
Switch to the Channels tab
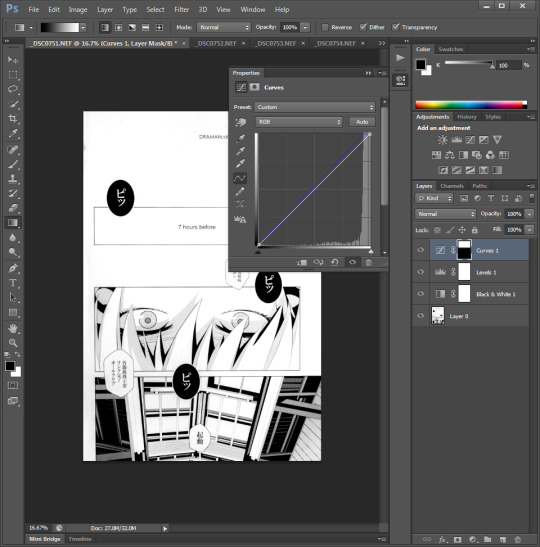452,186
